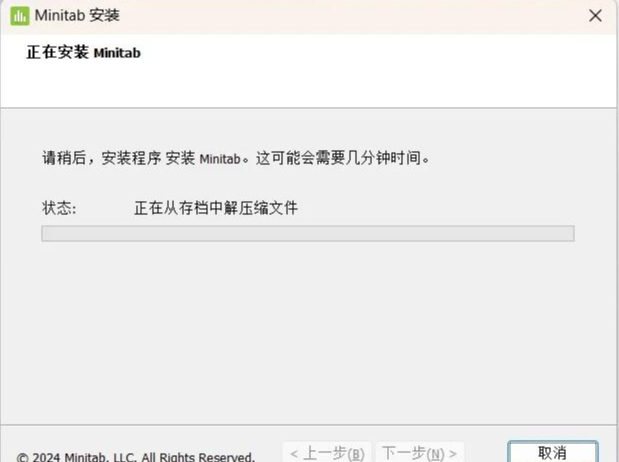Click the 正在从存档中解压缩文件 status message
The width and height of the screenshot is (619, 462).
216,208
